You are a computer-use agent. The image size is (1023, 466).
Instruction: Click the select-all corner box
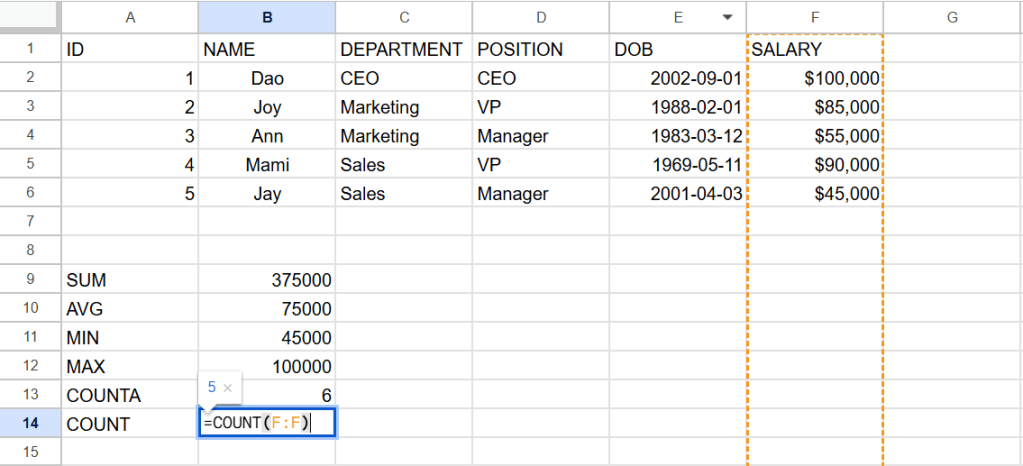coord(30,17)
